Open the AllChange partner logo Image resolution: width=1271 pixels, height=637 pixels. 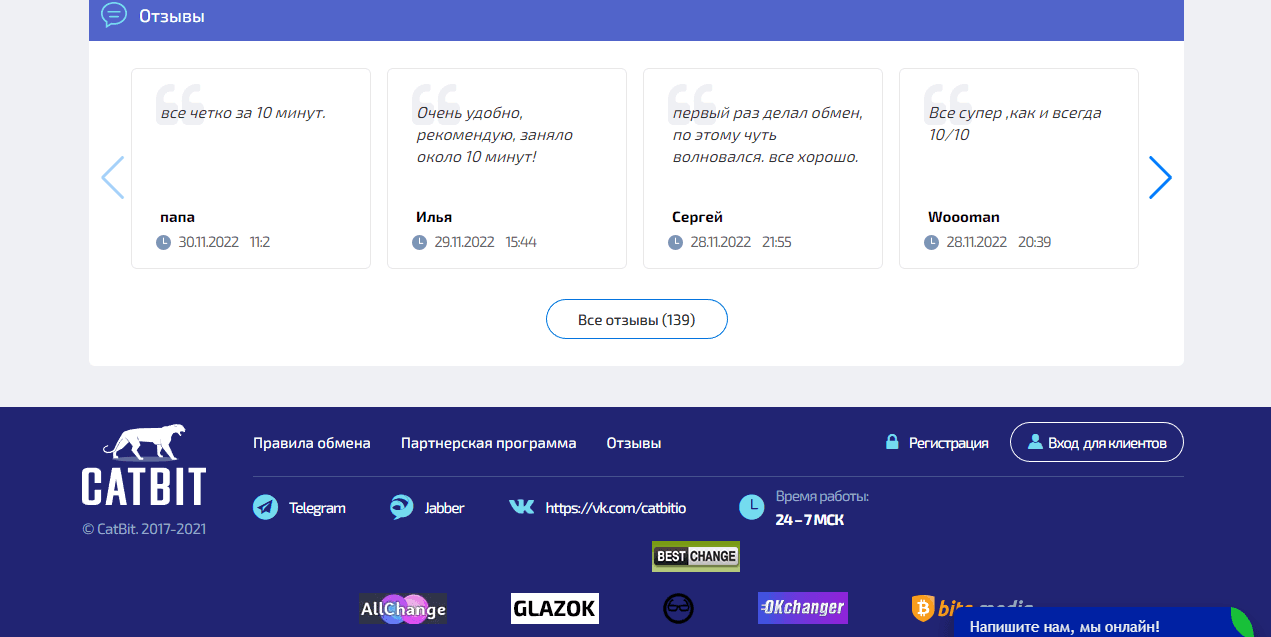(402, 608)
